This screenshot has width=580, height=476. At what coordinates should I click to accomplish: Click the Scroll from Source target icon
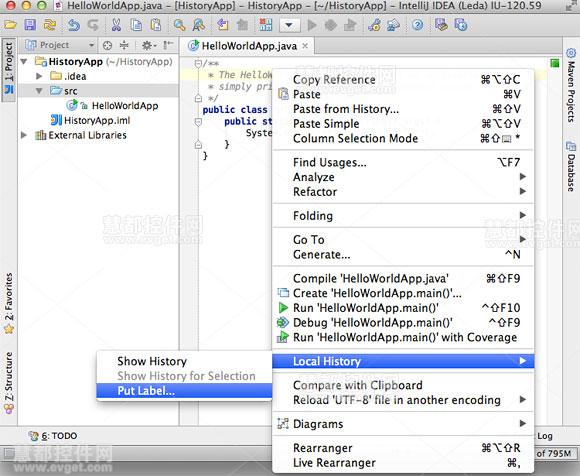107,45
